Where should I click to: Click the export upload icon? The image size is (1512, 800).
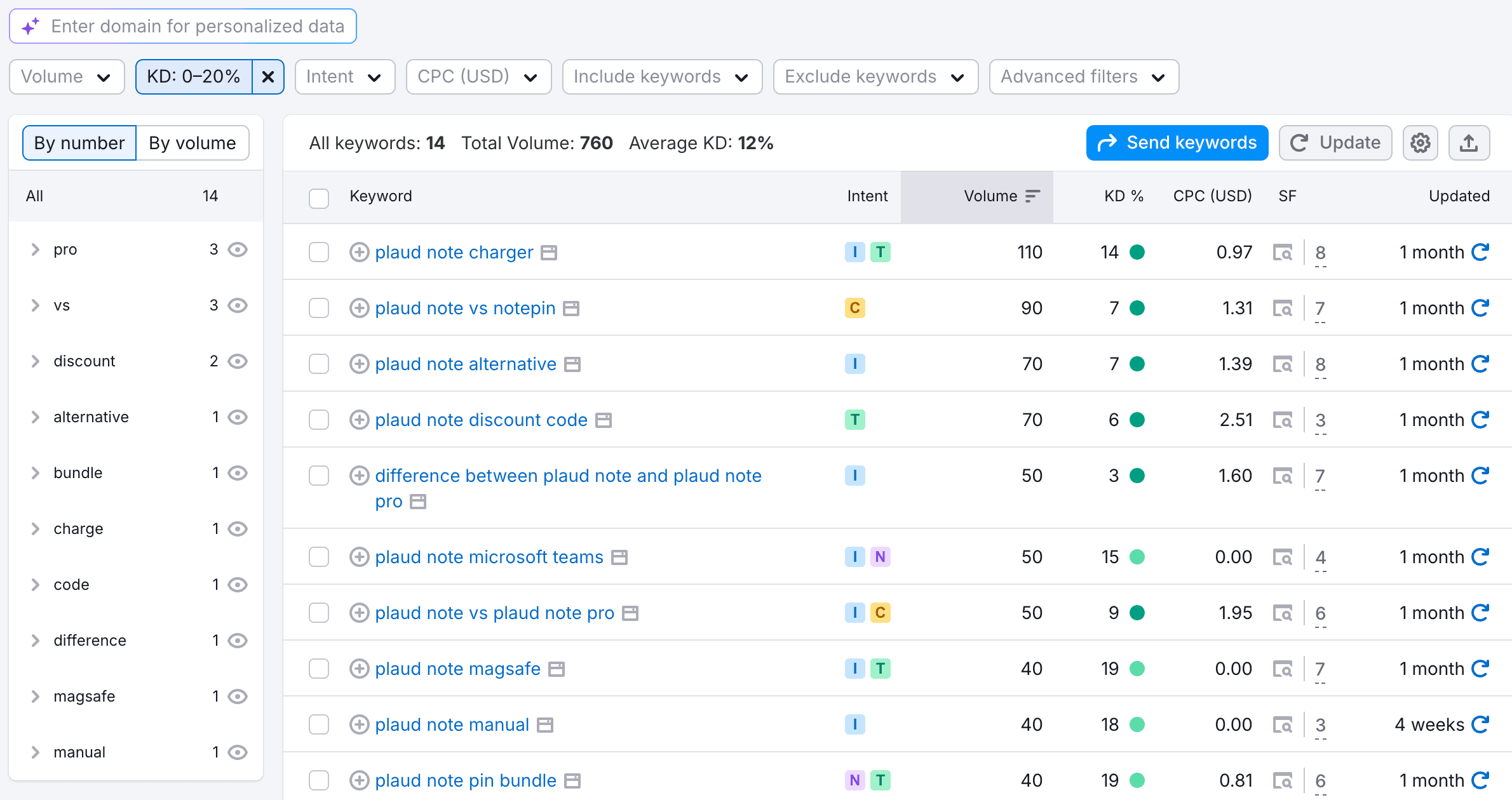[x=1469, y=143]
